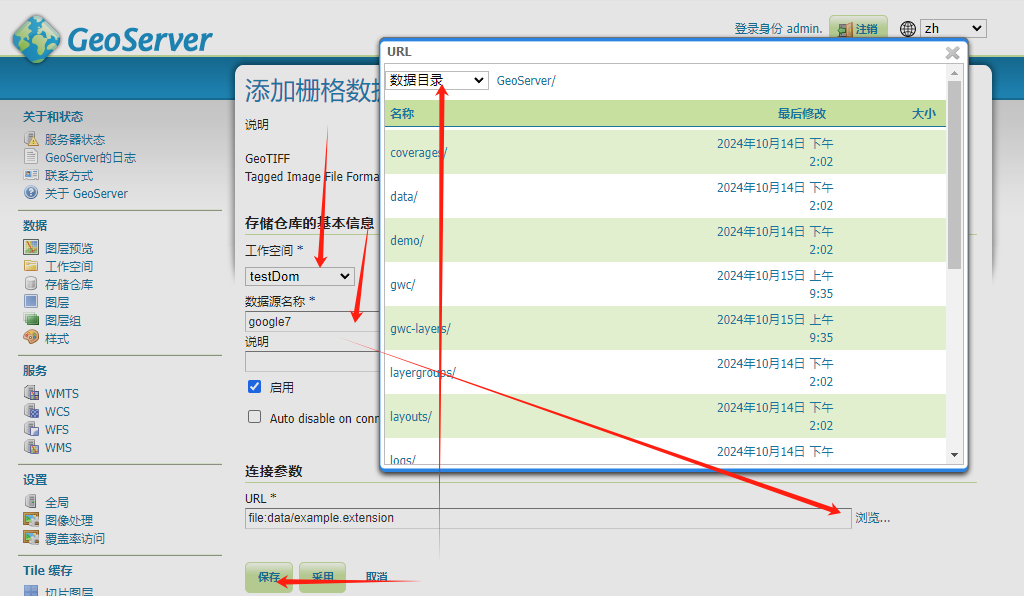Open the 样式 page

tap(56, 339)
